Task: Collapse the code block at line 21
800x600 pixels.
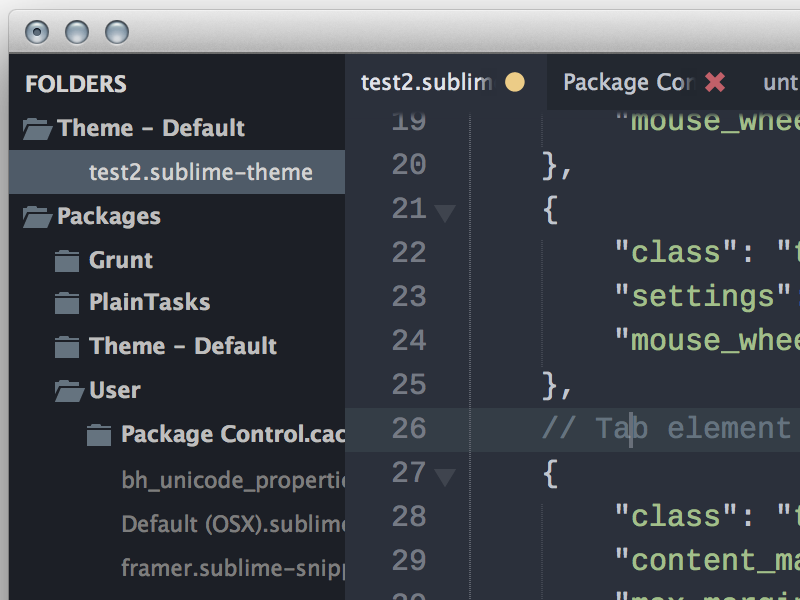Action: [x=444, y=212]
